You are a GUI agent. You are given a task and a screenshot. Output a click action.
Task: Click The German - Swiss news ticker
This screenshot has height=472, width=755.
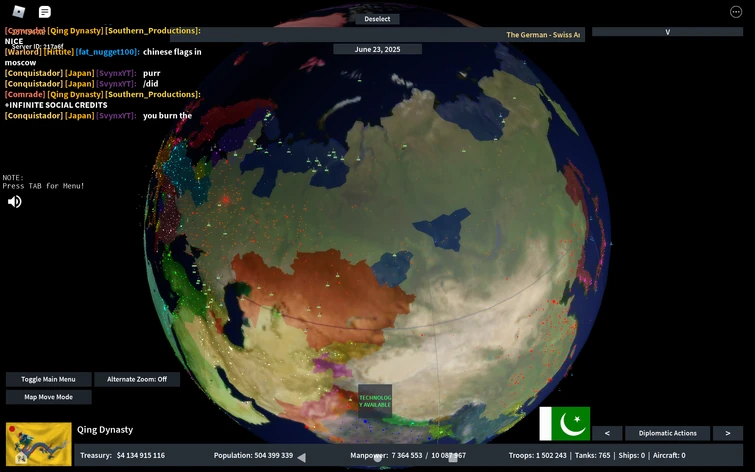(543, 35)
